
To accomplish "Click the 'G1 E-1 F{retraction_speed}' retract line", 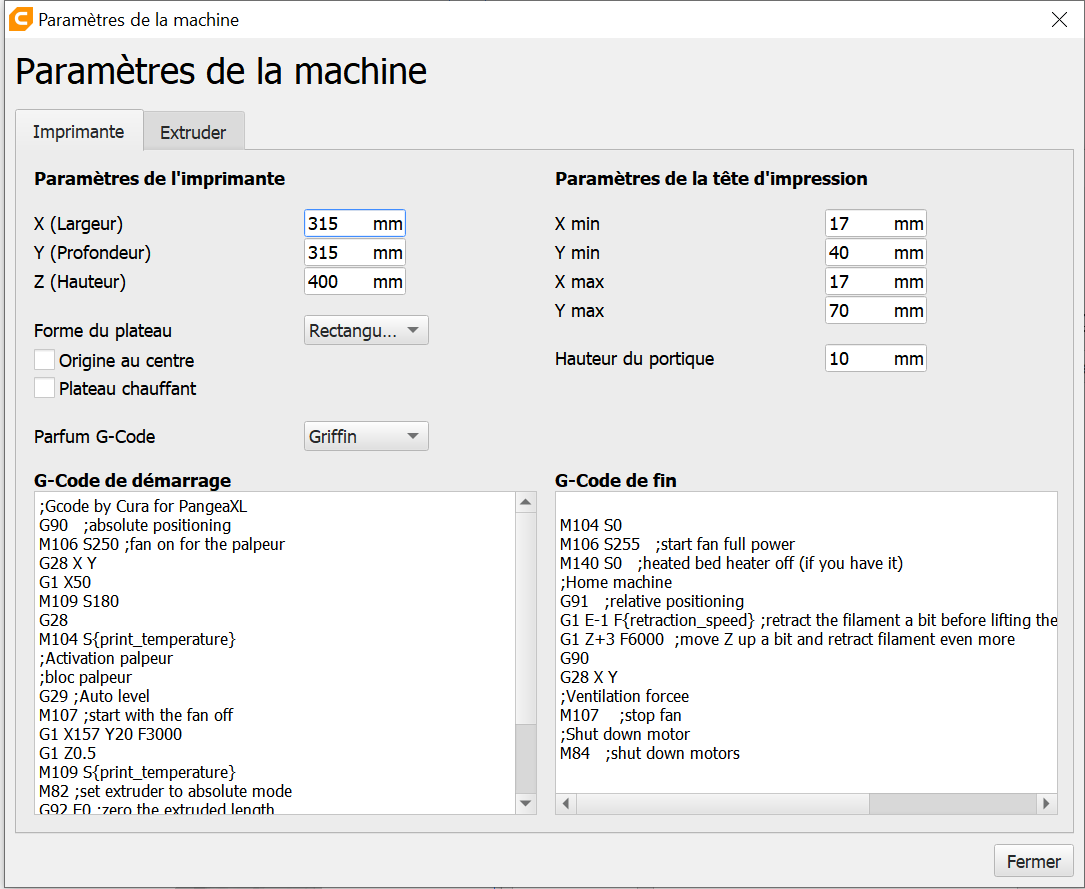I will [x=808, y=621].
